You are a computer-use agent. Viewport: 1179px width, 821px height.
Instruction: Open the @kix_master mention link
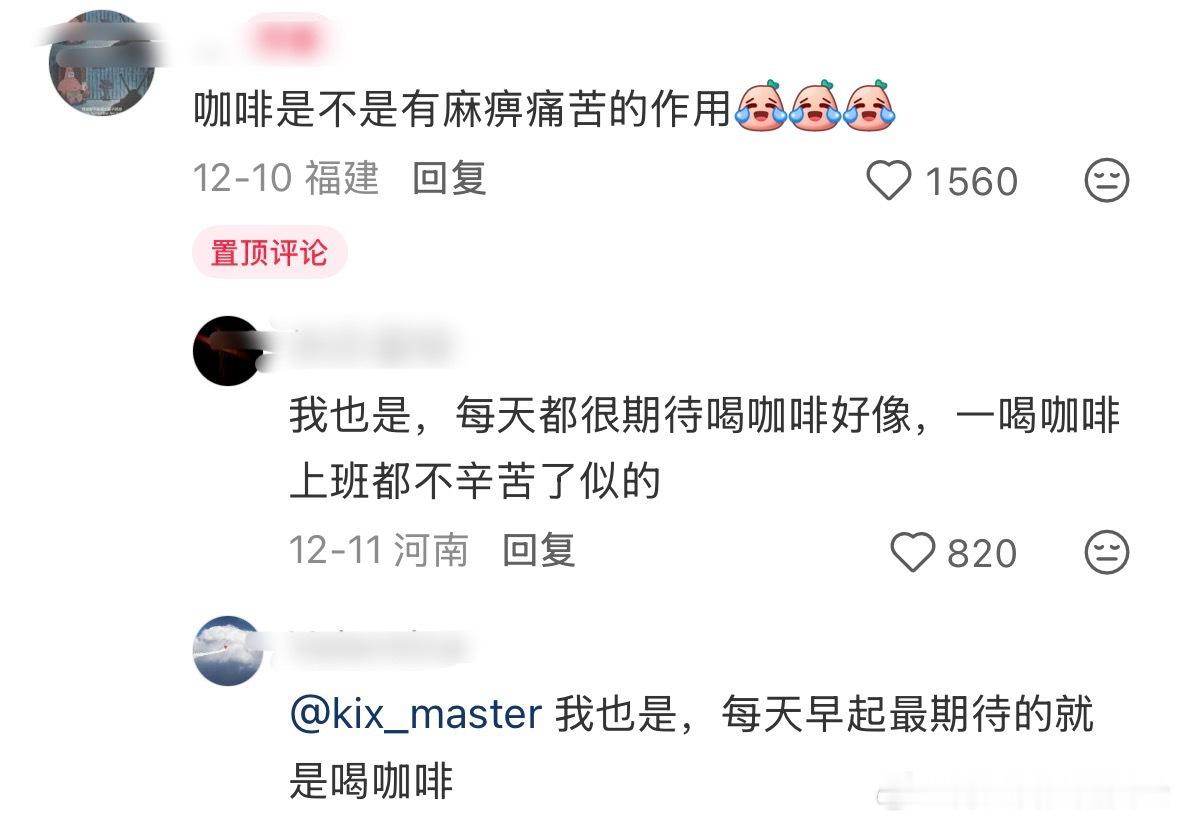point(416,713)
